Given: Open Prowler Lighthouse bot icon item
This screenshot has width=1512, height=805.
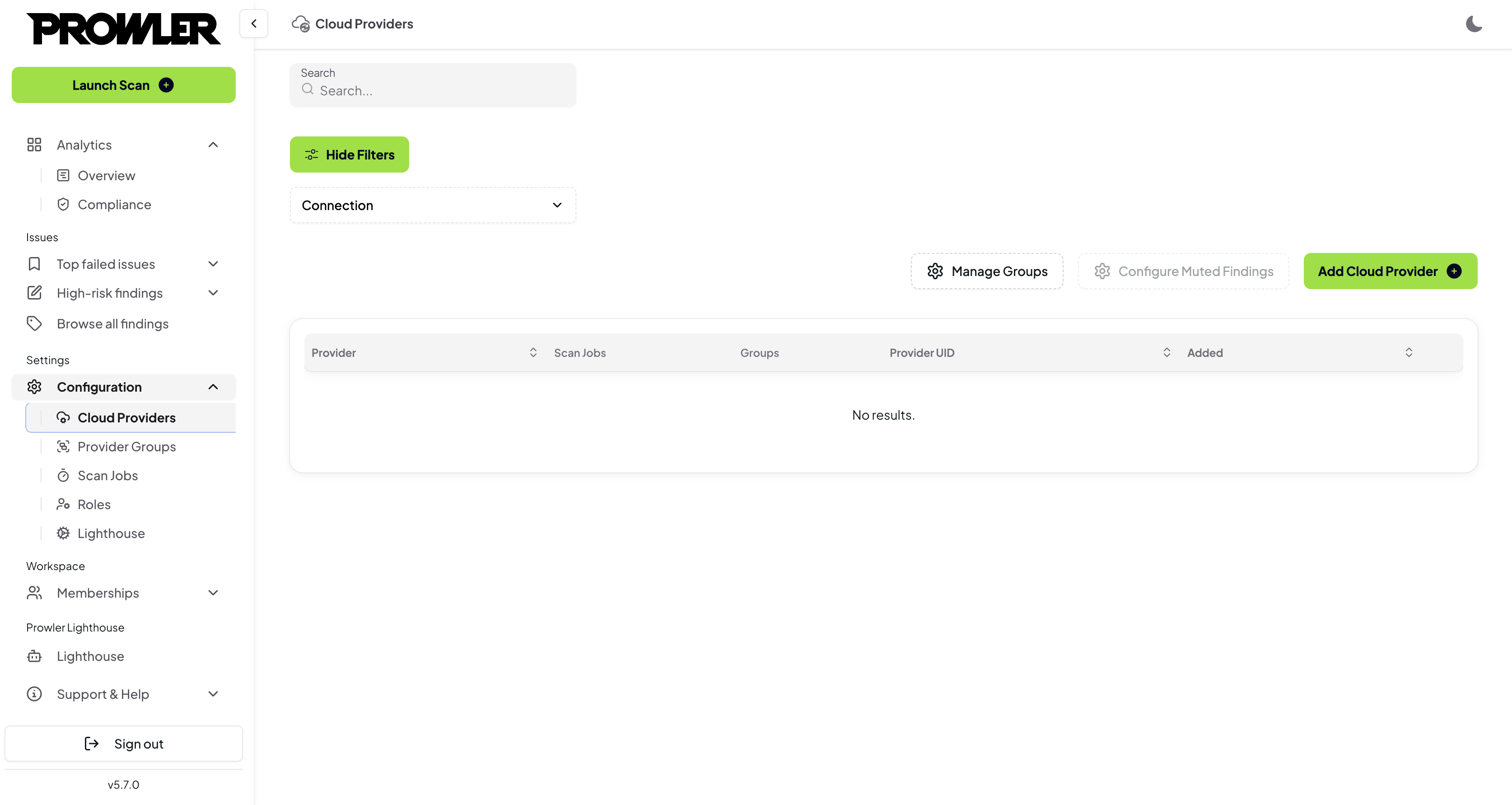Looking at the screenshot, I should (35, 656).
